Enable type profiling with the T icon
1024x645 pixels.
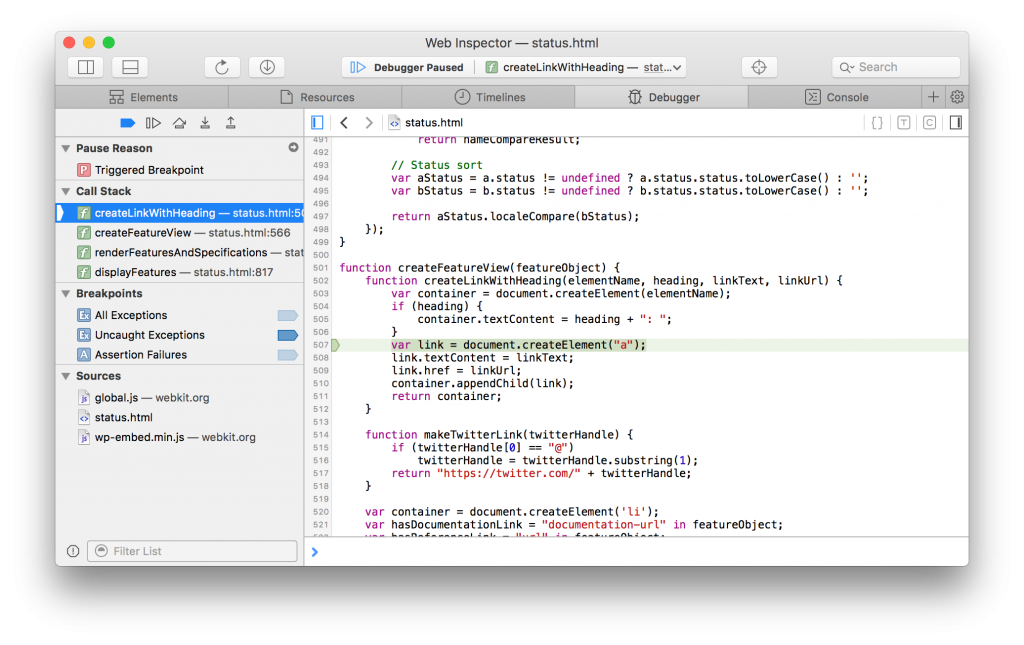[x=904, y=122]
